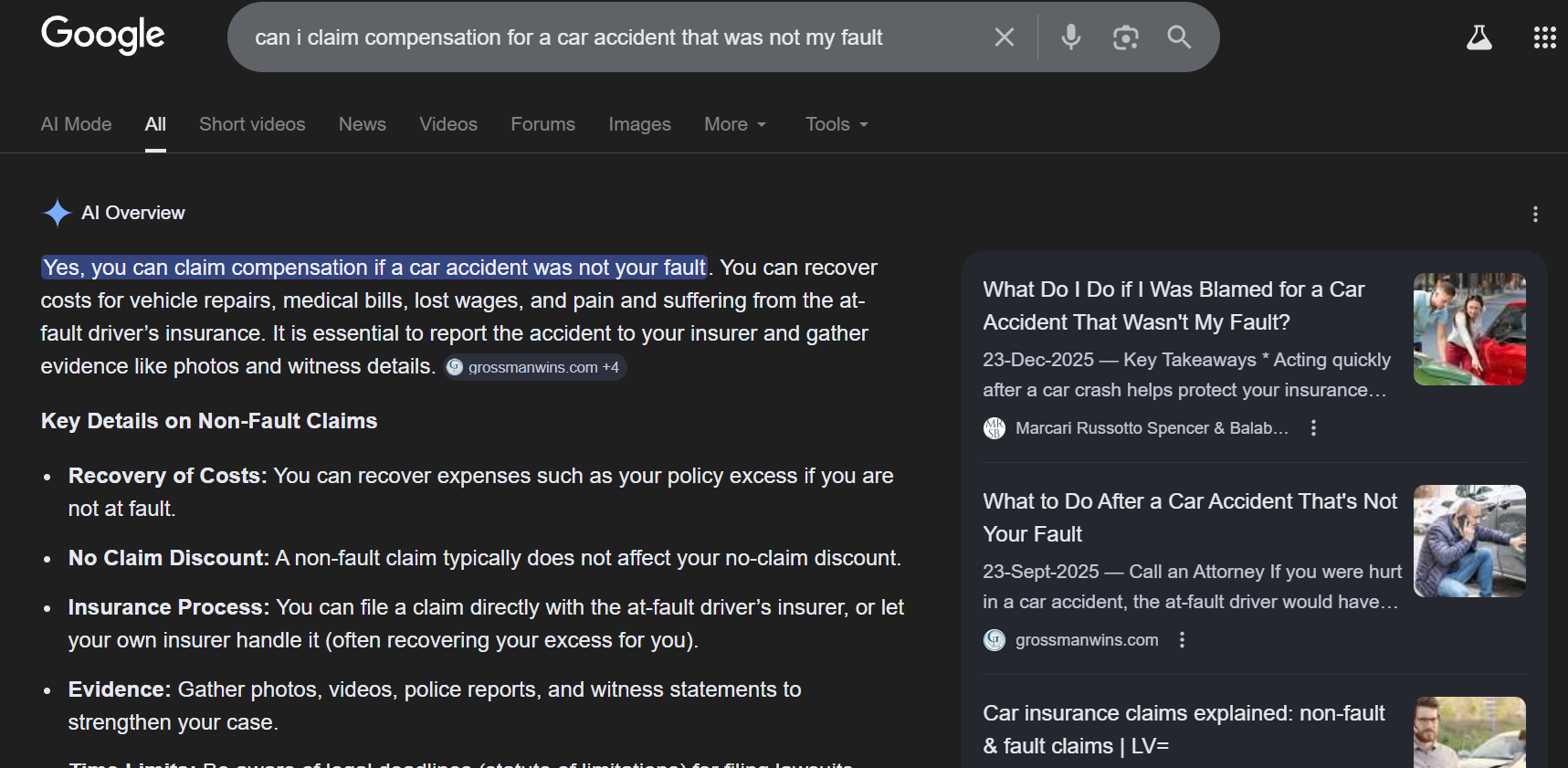The image size is (1568, 768).
Task: Open Search Labs flask icon
Action: 1479,37
